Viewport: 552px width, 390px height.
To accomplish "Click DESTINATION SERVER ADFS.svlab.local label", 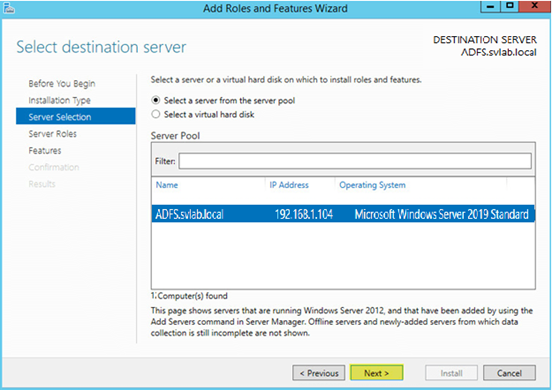I will (x=485, y=46).
